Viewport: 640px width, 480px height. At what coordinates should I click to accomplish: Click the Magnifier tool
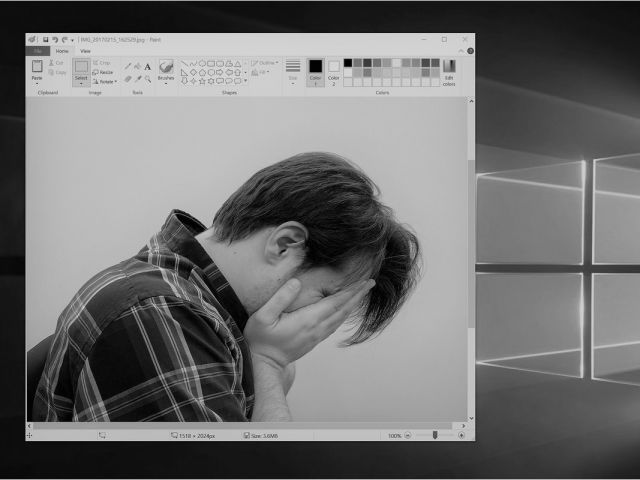coord(148,78)
